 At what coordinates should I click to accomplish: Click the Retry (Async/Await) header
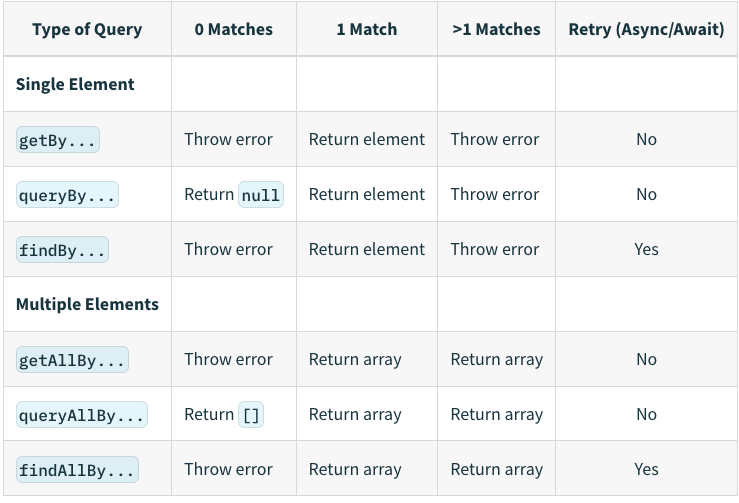coord(646,29)
